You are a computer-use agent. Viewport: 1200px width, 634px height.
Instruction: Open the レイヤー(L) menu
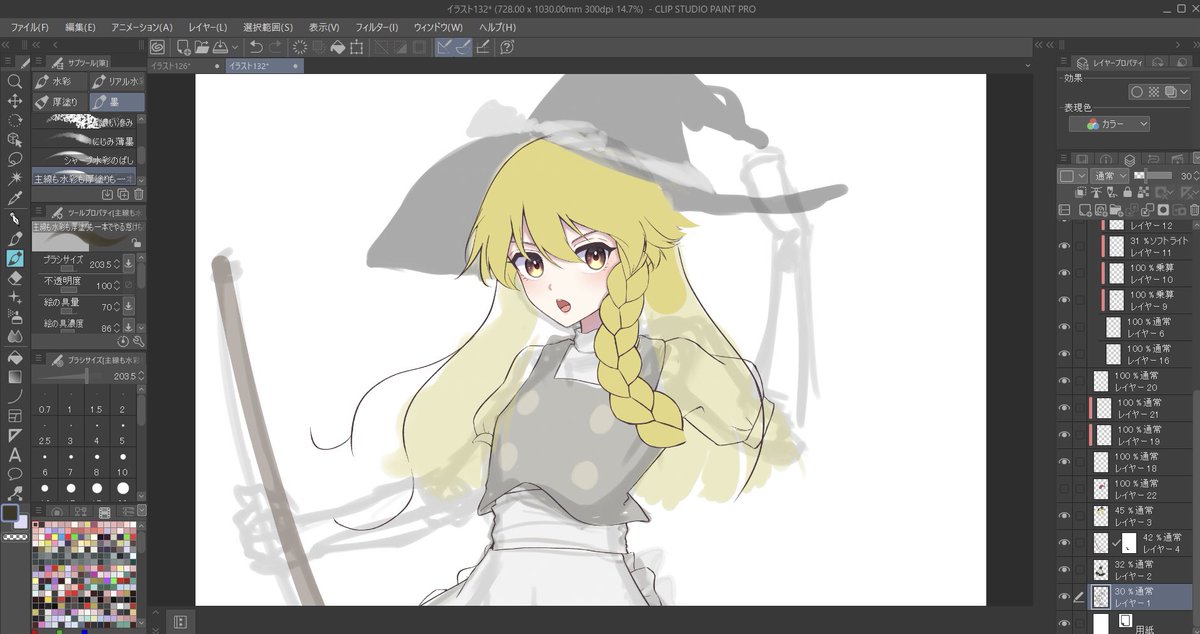tap(207, 26)
